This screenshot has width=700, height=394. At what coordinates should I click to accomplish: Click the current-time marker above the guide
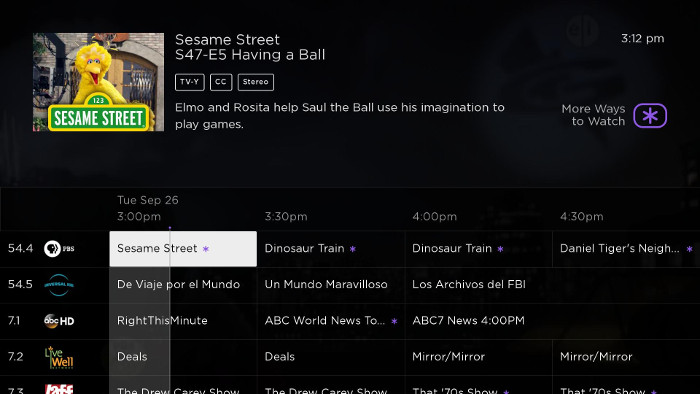[x=170, y=228]
